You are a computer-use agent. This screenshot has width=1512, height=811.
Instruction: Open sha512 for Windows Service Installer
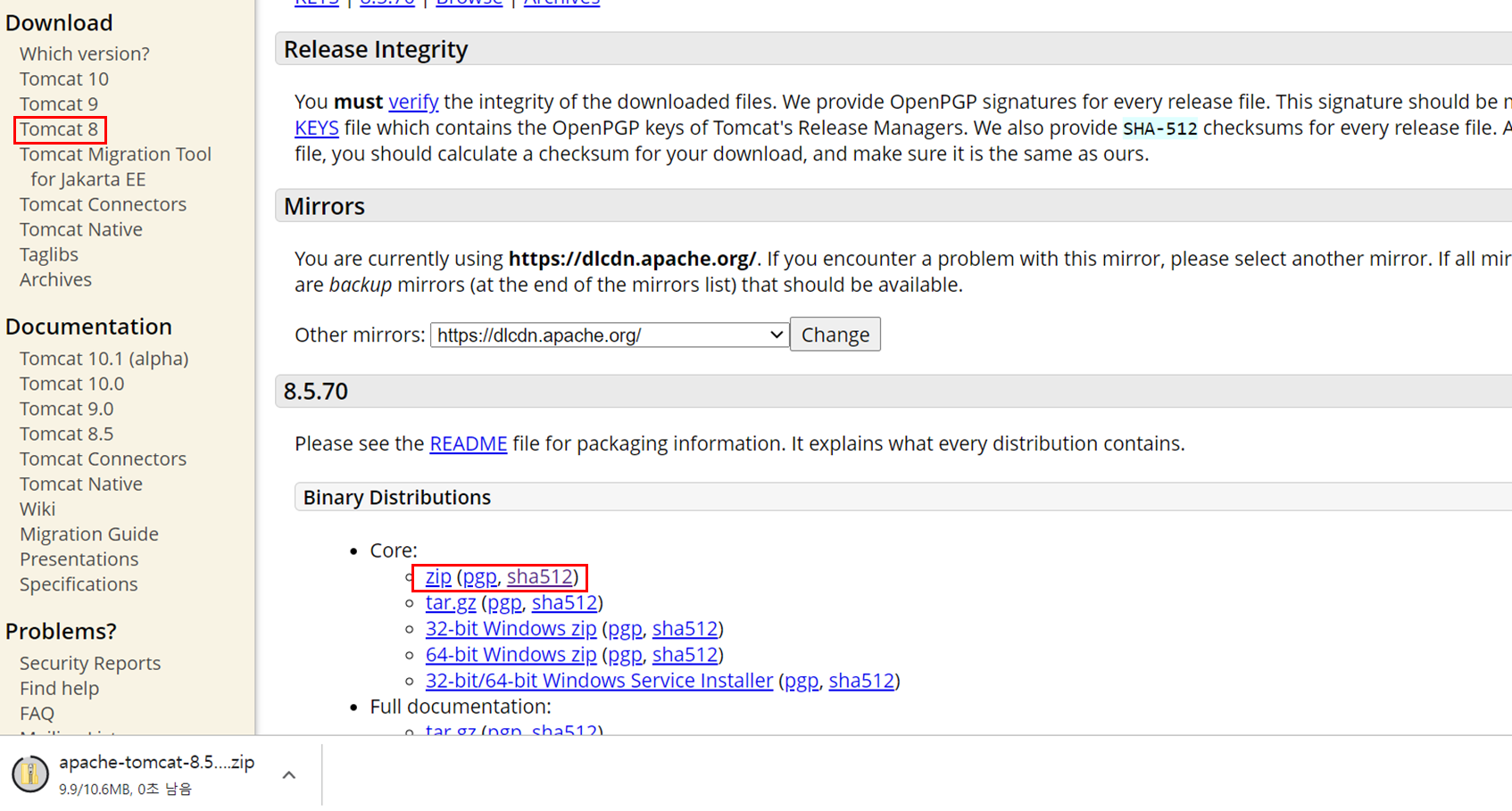861,681
